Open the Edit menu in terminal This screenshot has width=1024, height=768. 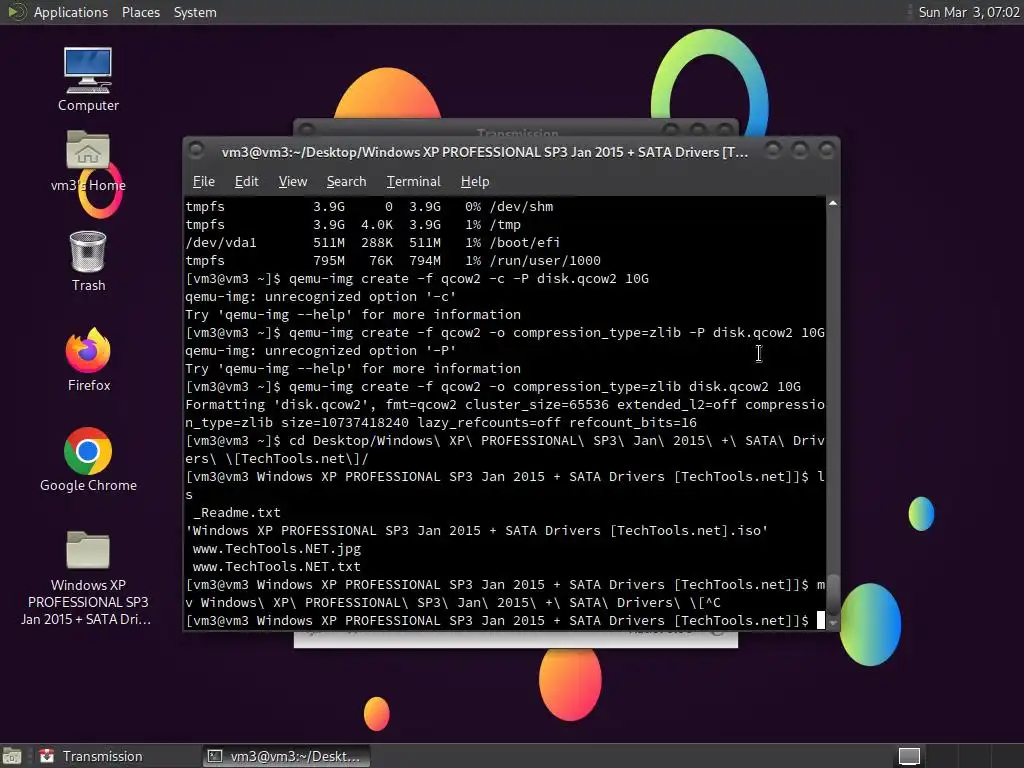pos(246,182)
